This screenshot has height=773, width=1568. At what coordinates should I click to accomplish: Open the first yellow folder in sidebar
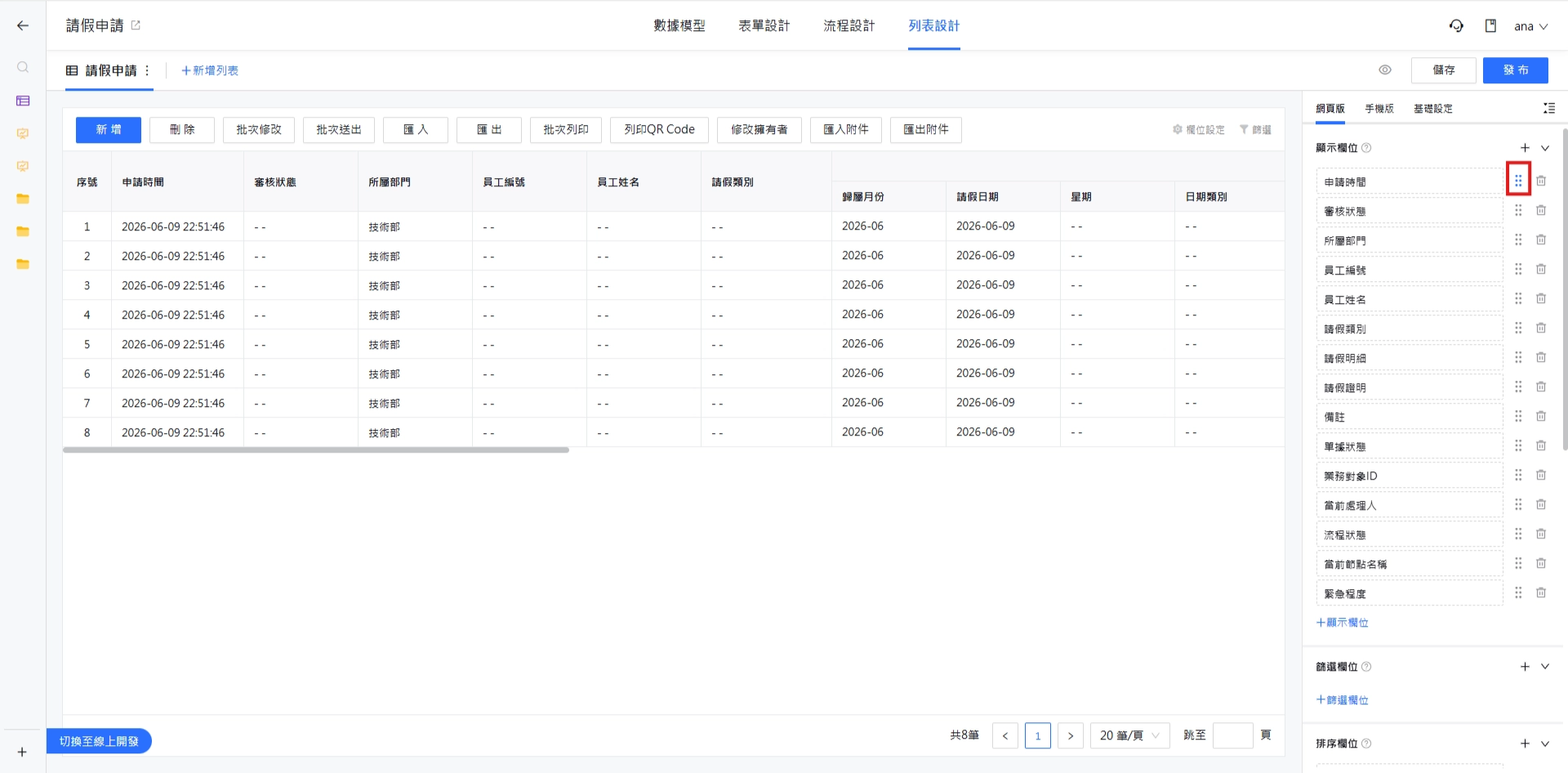pos(23,199)
